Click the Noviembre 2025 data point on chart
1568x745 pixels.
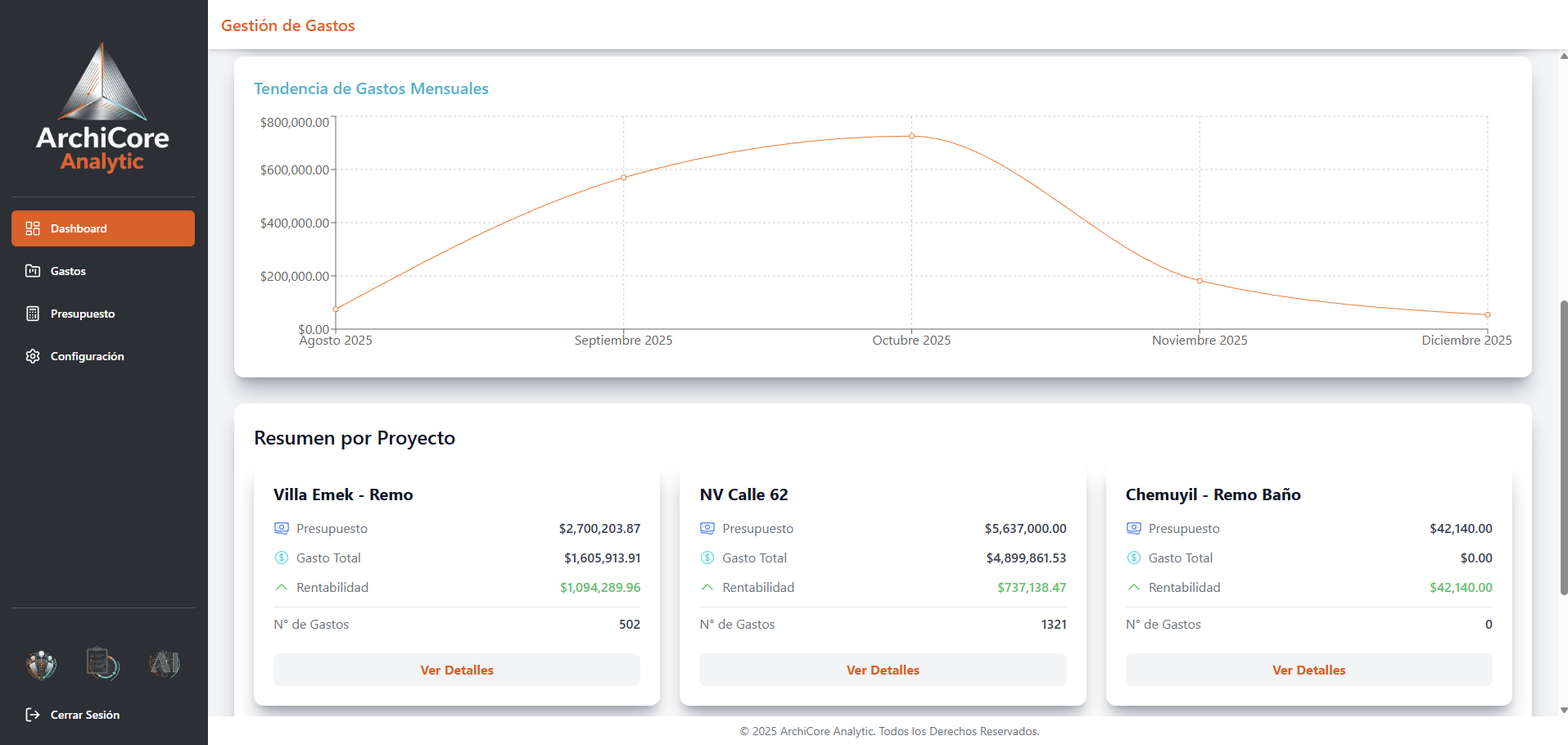click(1200, 281)
